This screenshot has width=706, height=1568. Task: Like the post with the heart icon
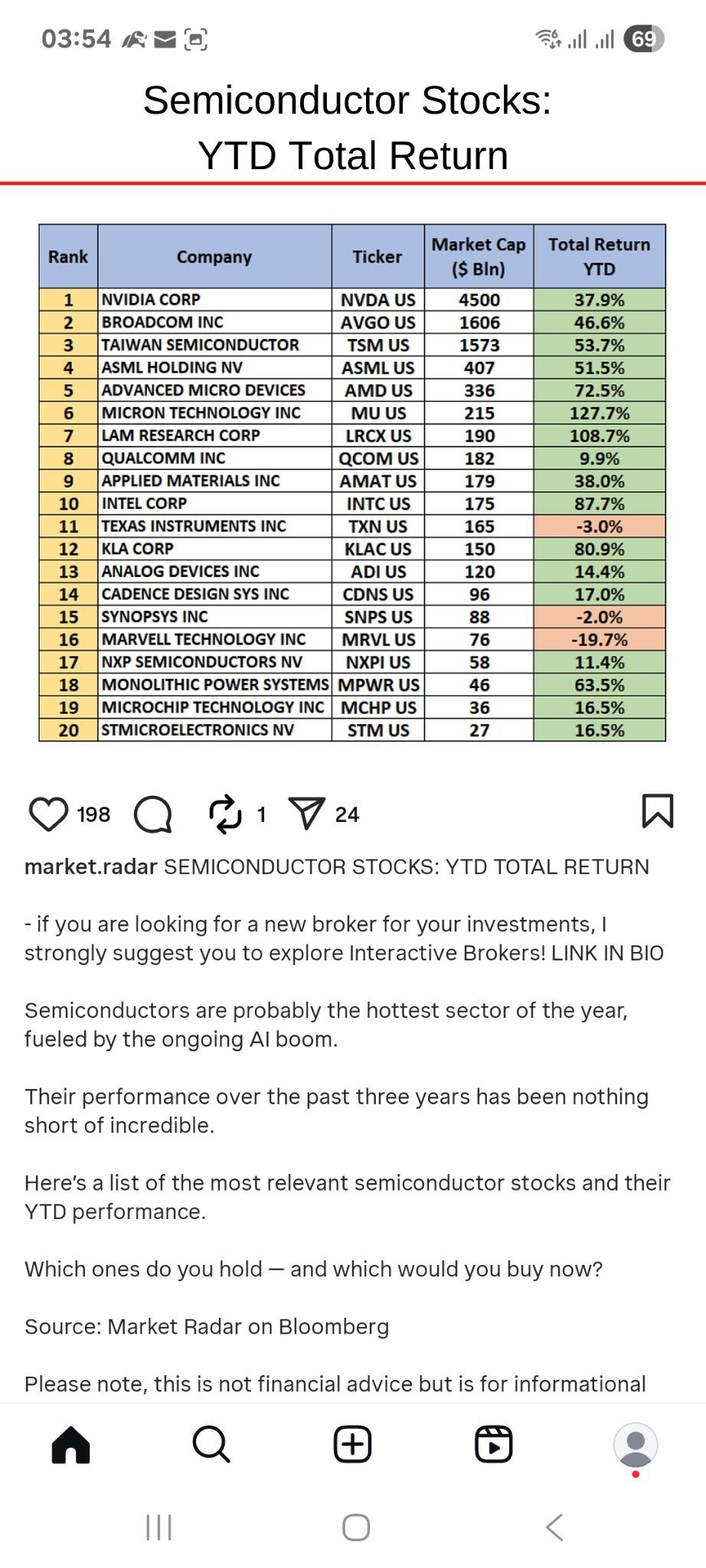click(x=48, y=813)
